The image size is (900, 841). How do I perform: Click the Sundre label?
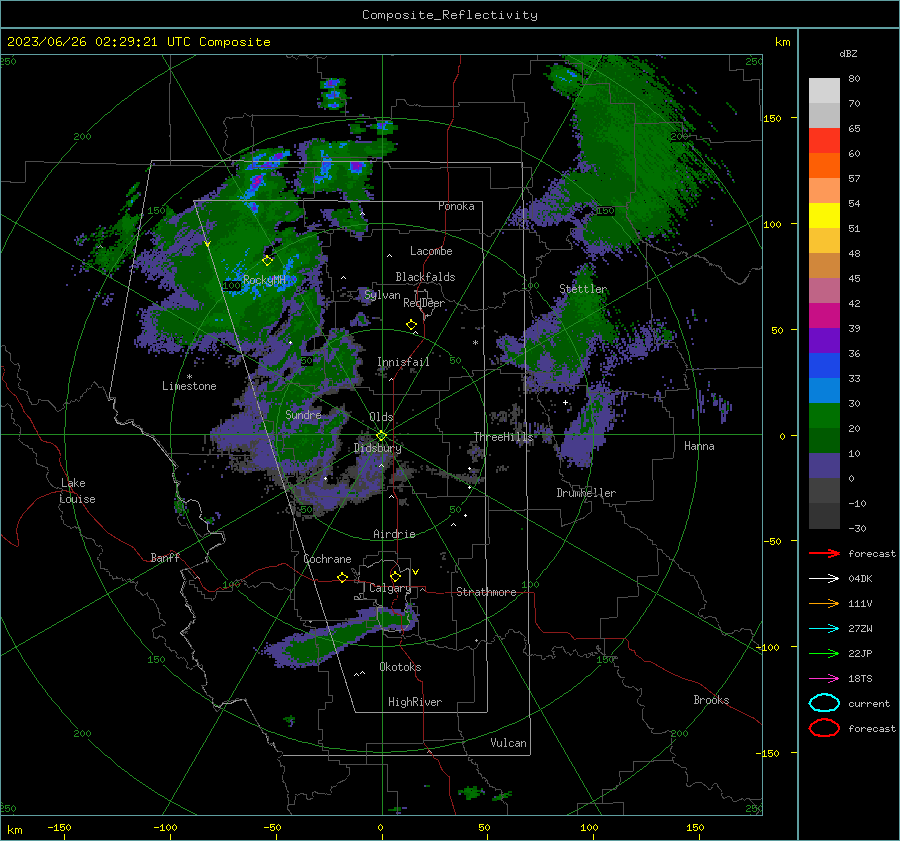[303, 414]
